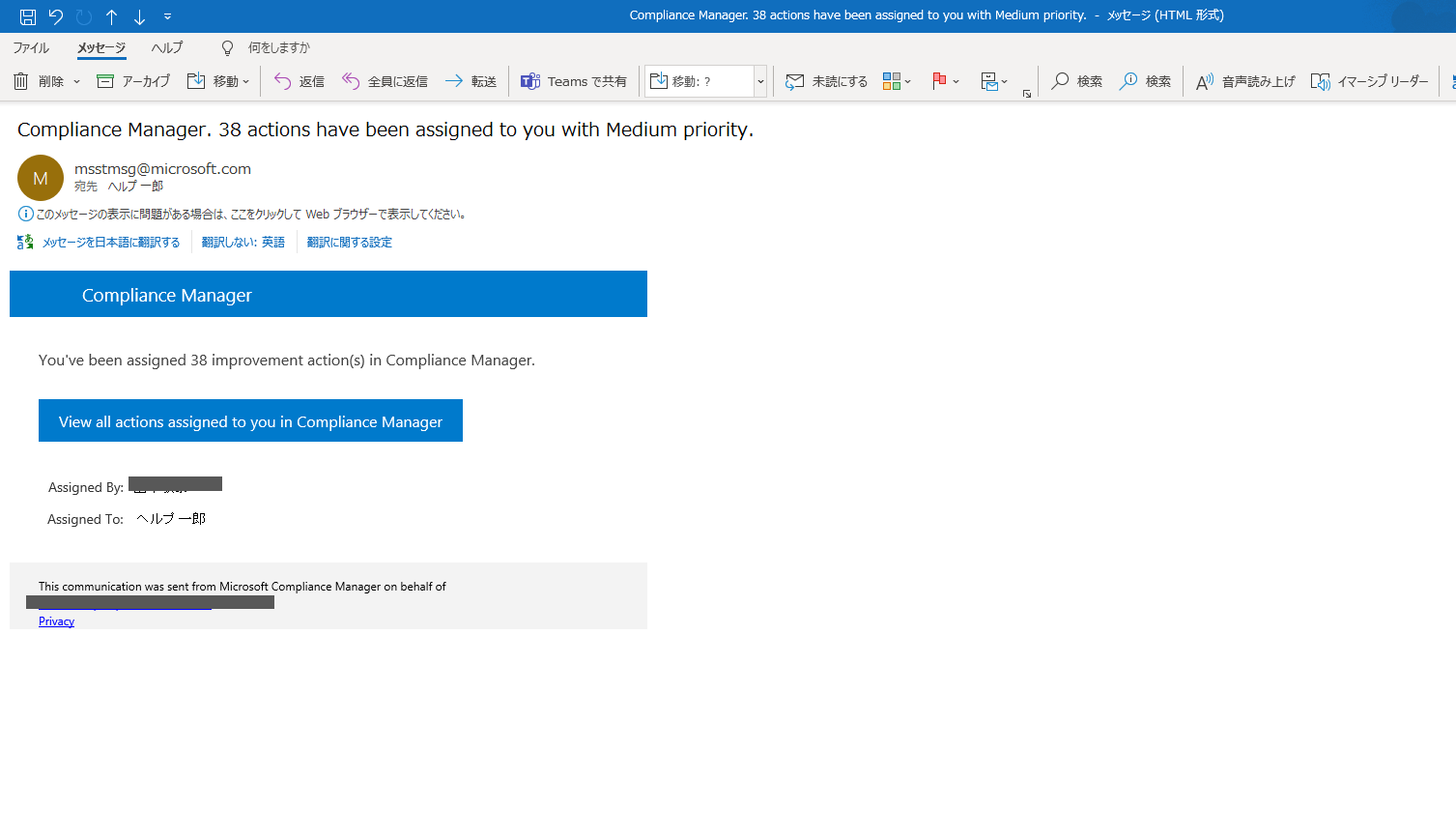The height and width of the screenshot is (837, 1456).
Task: Open tags group dialog launcher
Action: tap(1027, 94)
